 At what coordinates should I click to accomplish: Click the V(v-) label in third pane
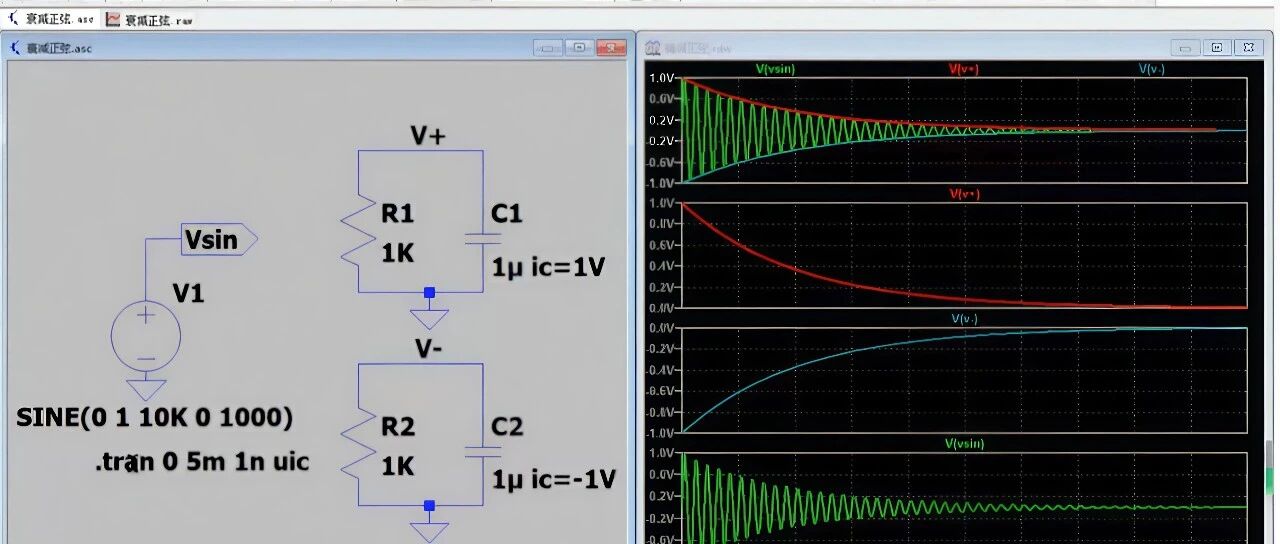pos(964,319)
